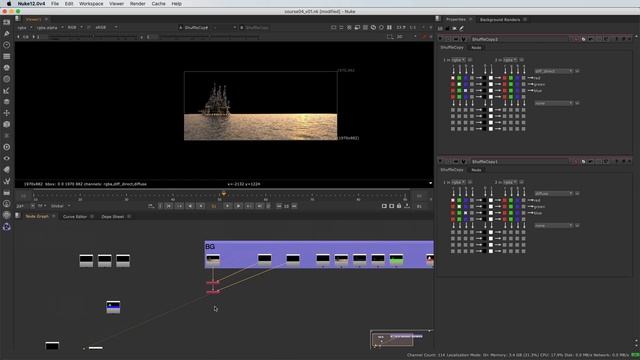Image resolution: width=640 pixels, height=360 pixels.
Task: Click the current frame number field
Action: point(213,206)
